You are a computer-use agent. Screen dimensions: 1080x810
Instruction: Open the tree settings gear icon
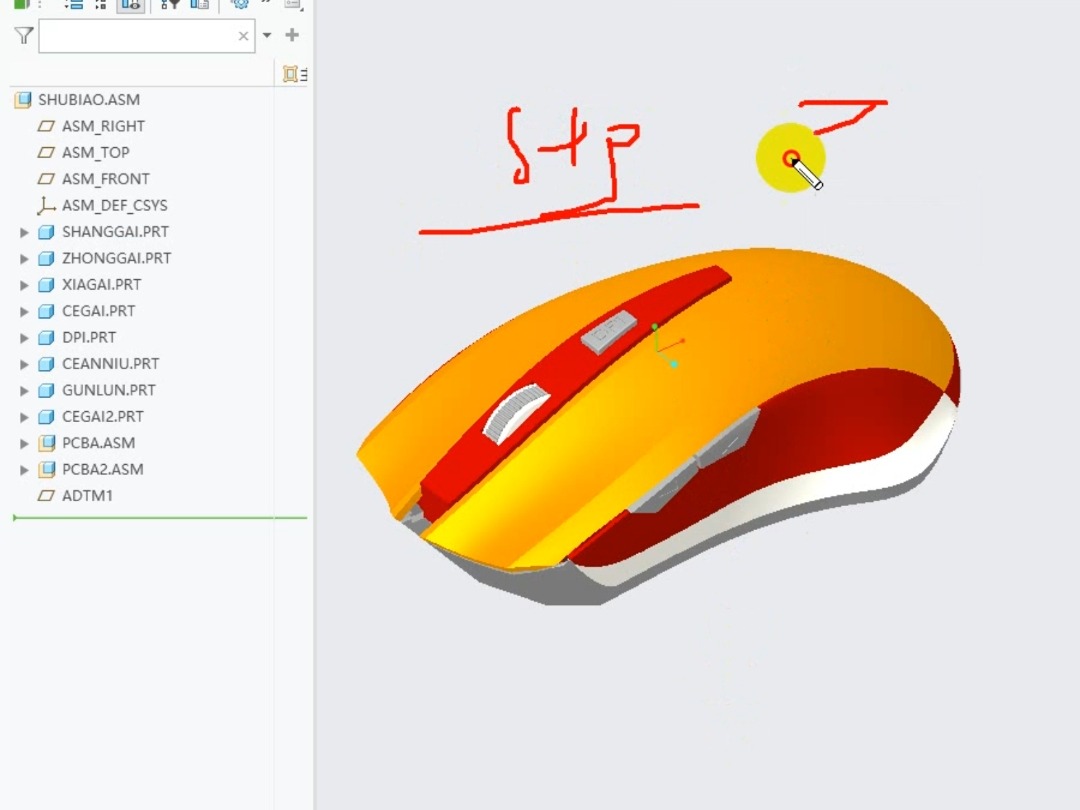pyautogui.click(x=240, y=4)
